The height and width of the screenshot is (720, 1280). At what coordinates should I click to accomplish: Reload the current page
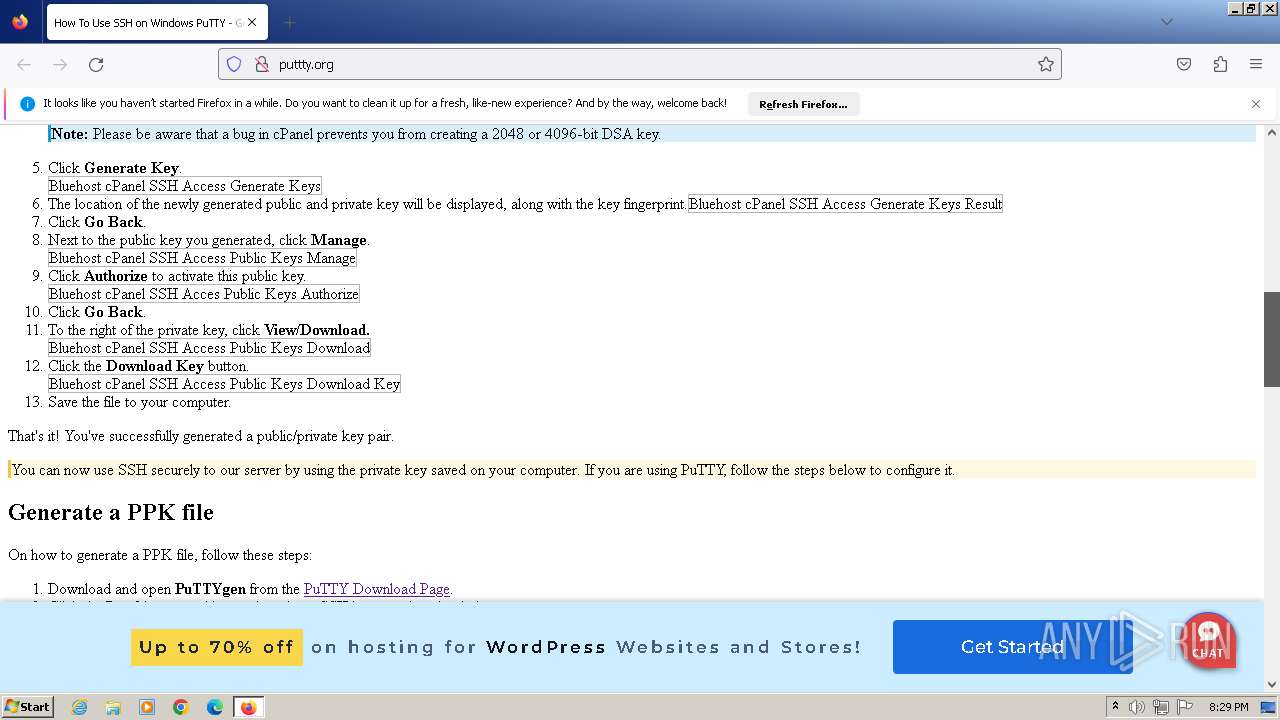(x=96, y=64)
